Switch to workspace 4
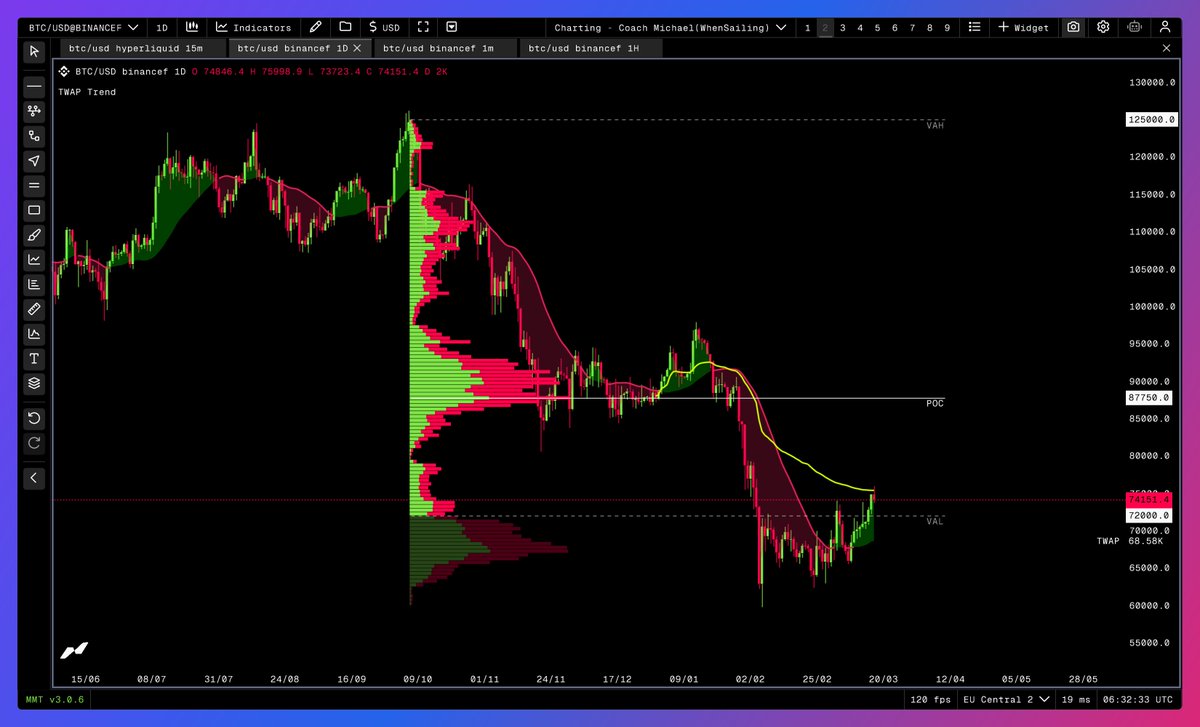The width and height of the screenshot is (1200, 727). pyautogui.click(x=860, y=27)
